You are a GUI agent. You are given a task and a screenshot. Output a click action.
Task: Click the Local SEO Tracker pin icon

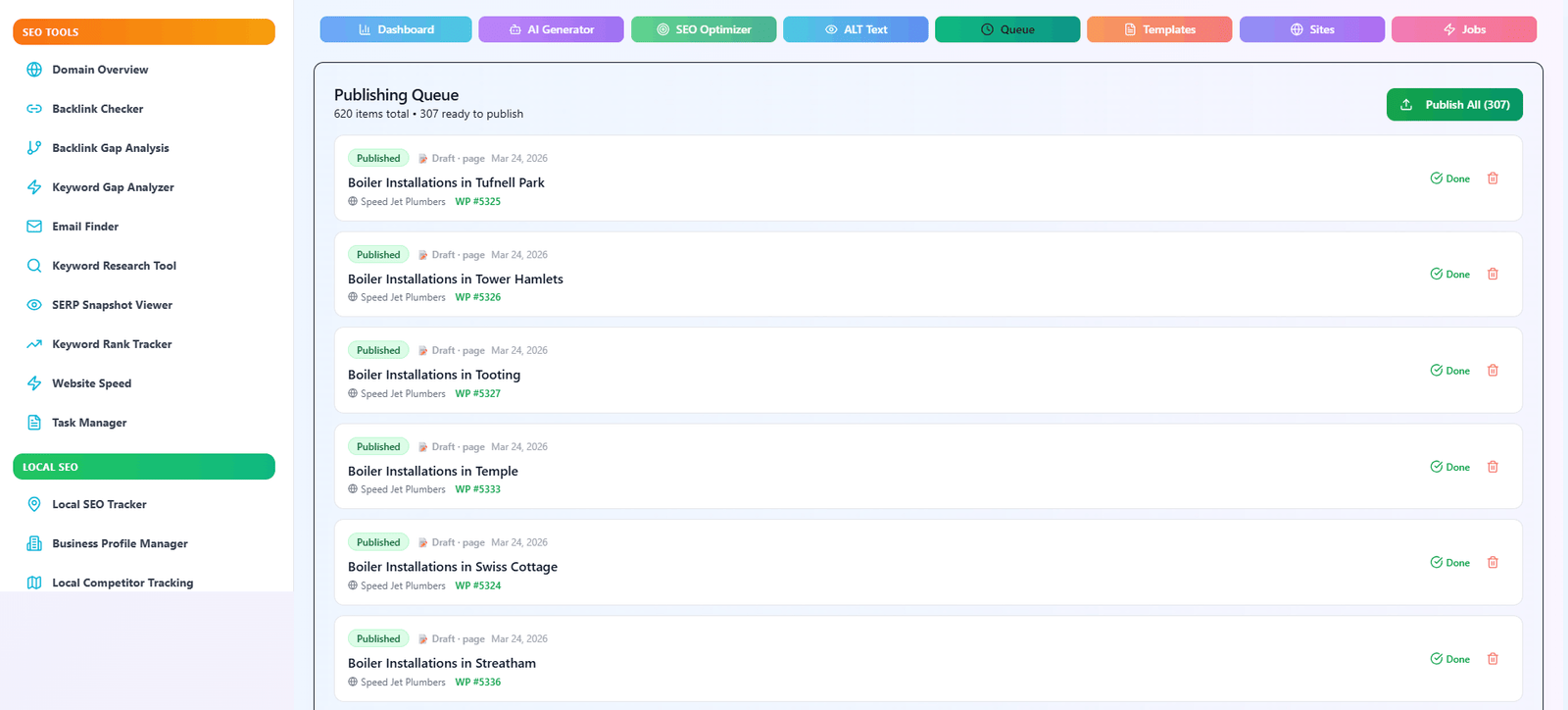click(34, 504)
